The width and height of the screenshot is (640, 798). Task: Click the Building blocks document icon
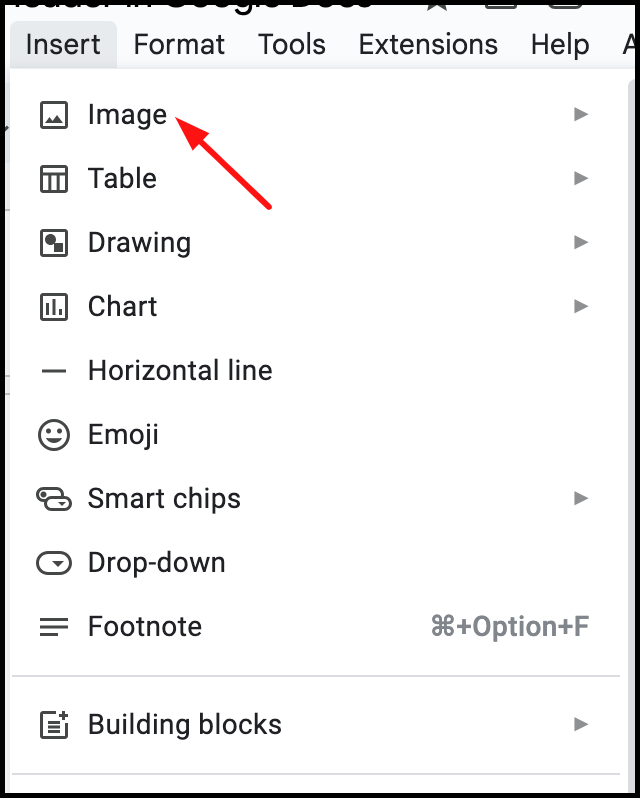[53, 725]
